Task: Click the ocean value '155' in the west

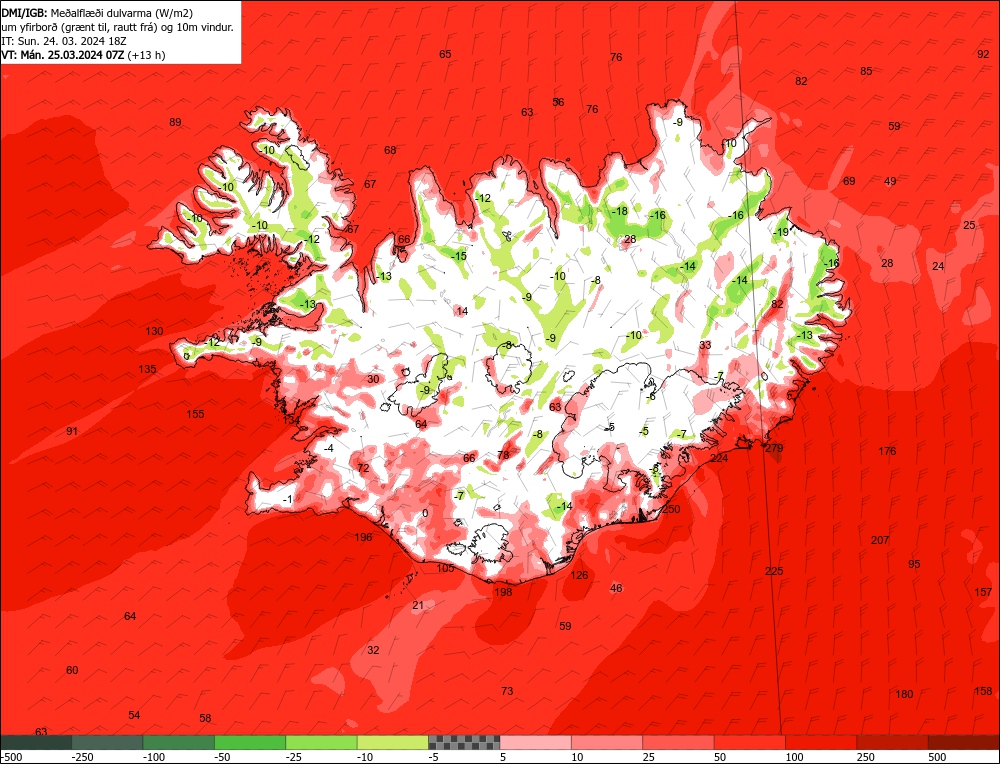Action: tap(195, 414)
